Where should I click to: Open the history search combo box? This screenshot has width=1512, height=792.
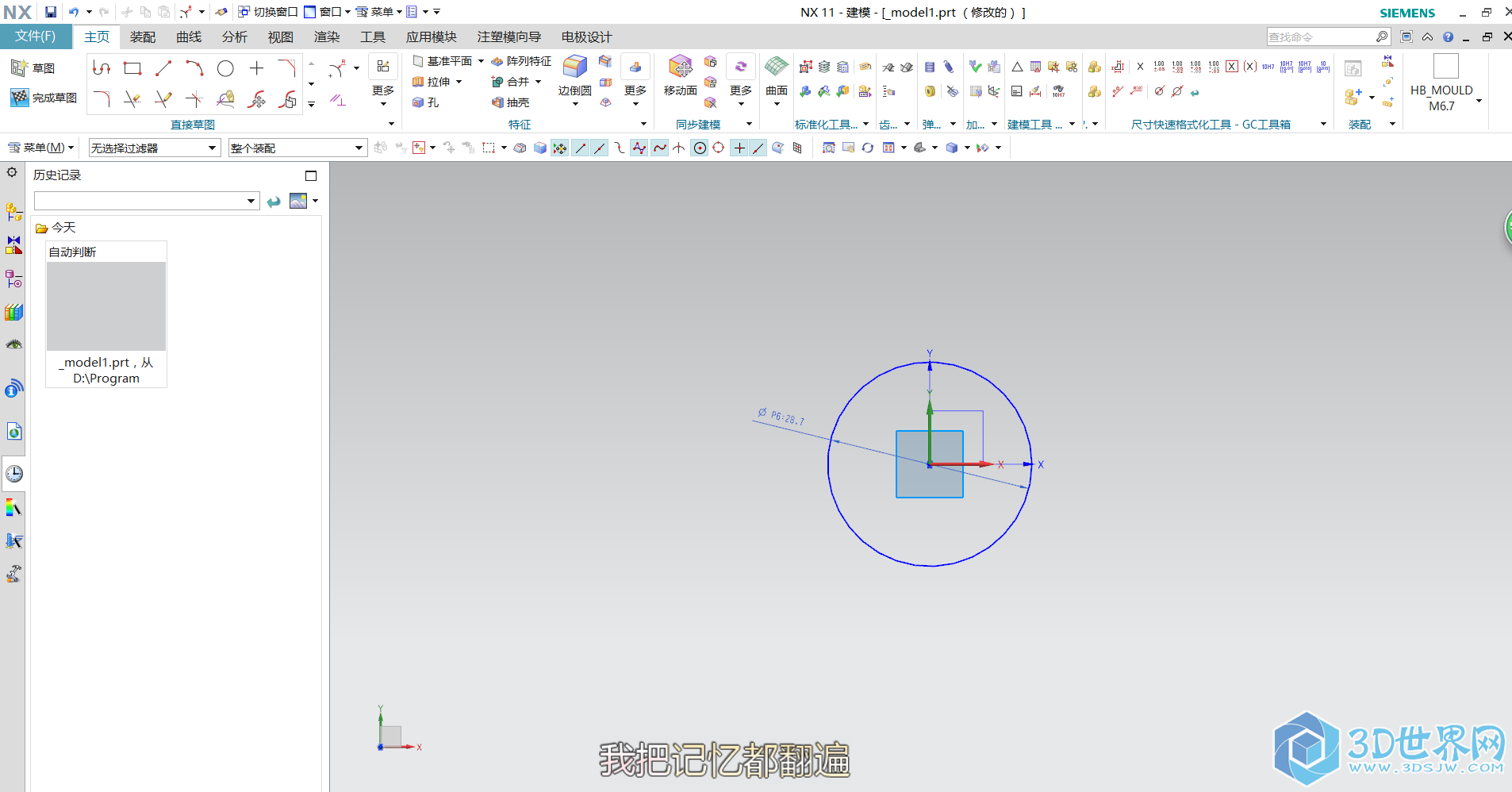(x=147, y=201)
